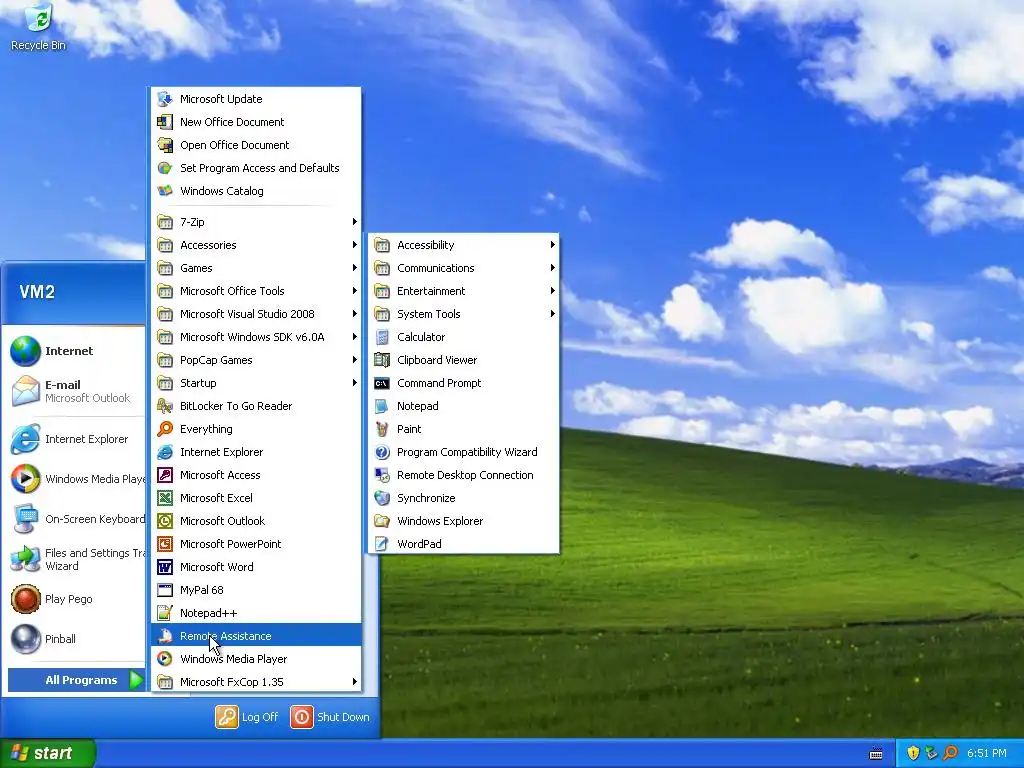Expand the Communications submenu arrow
Screen dimensions: 1024x768
point(552,268)
